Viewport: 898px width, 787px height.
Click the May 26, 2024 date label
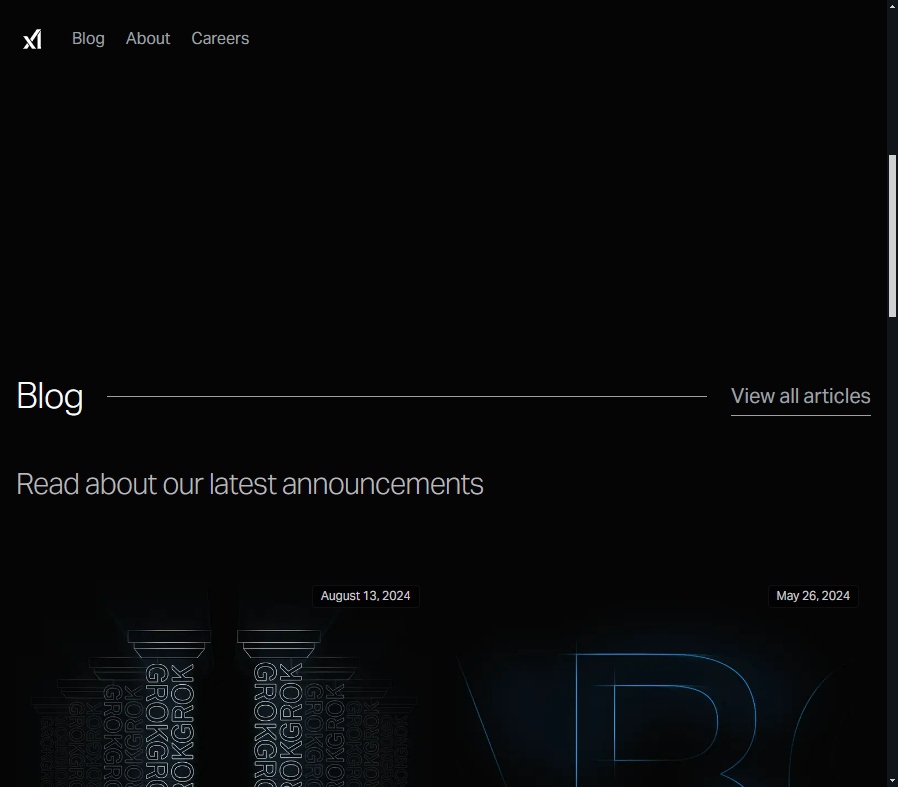coord(813,596)
